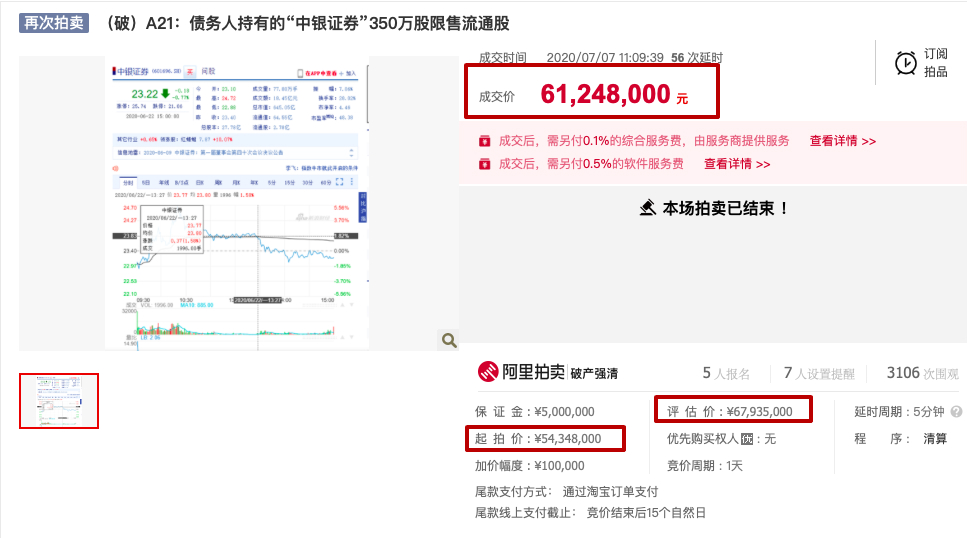Screen dimensions: 967x538
Task: Click 尾款支付方式 通过淘宝订单支付 line
Action: 566,492
